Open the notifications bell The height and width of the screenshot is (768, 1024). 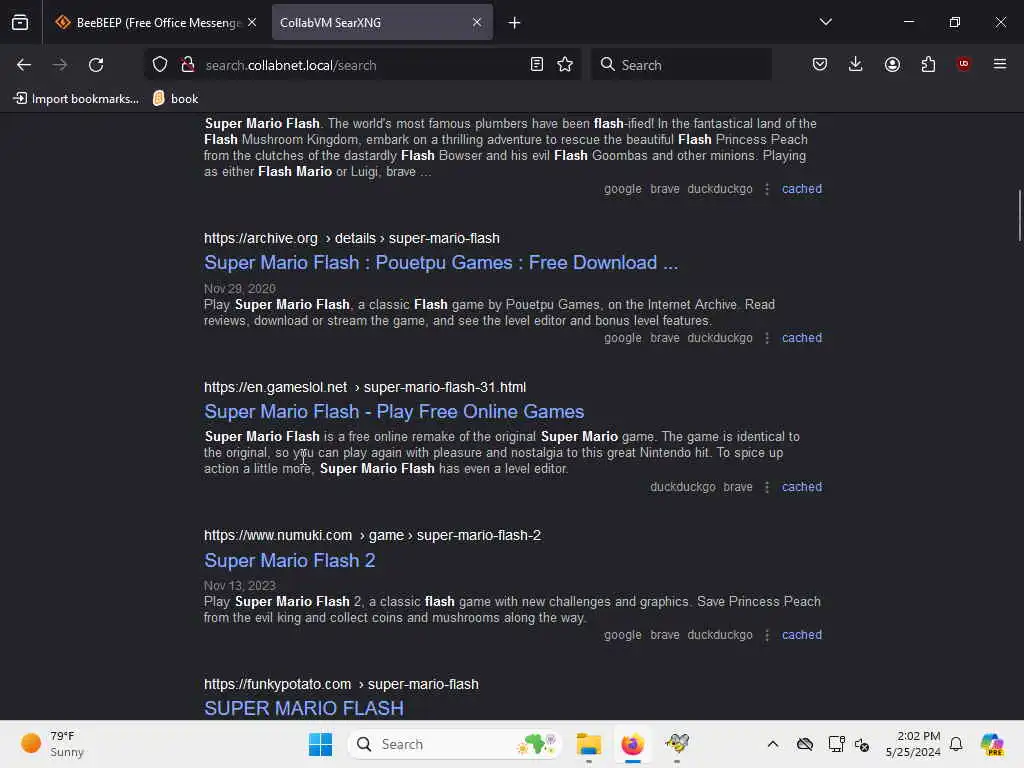(956, 744)
